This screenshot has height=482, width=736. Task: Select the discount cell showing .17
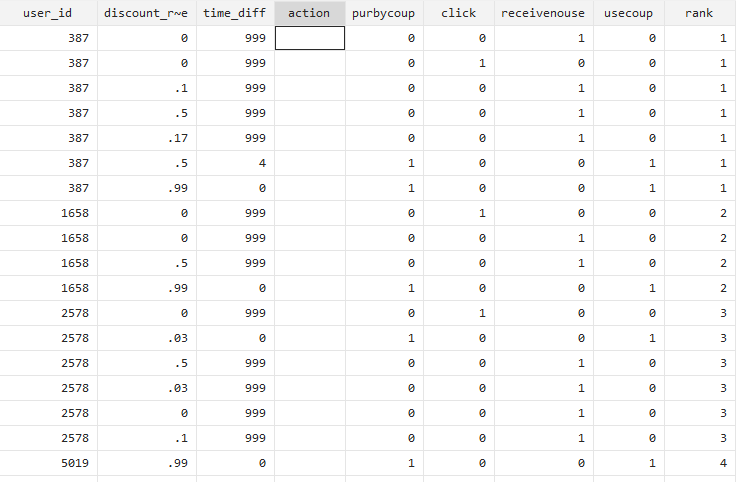click(146, 138)
